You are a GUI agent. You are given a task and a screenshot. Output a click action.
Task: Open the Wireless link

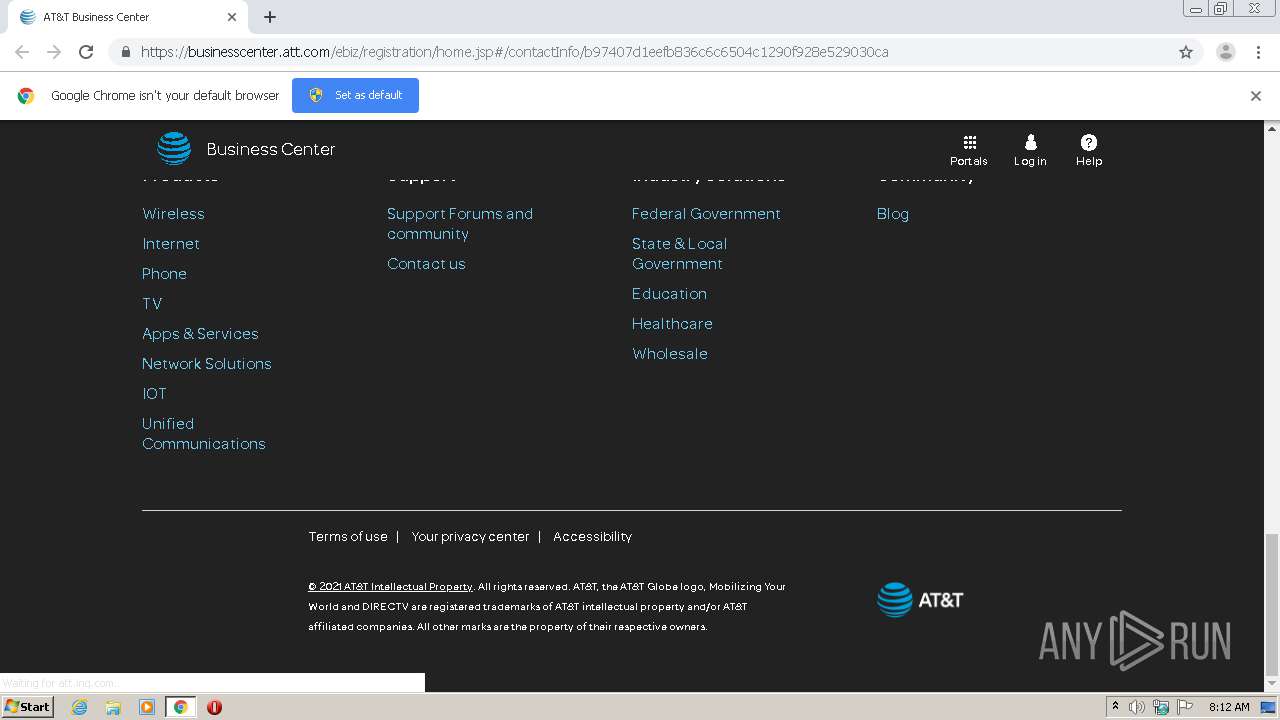point(173,214)
